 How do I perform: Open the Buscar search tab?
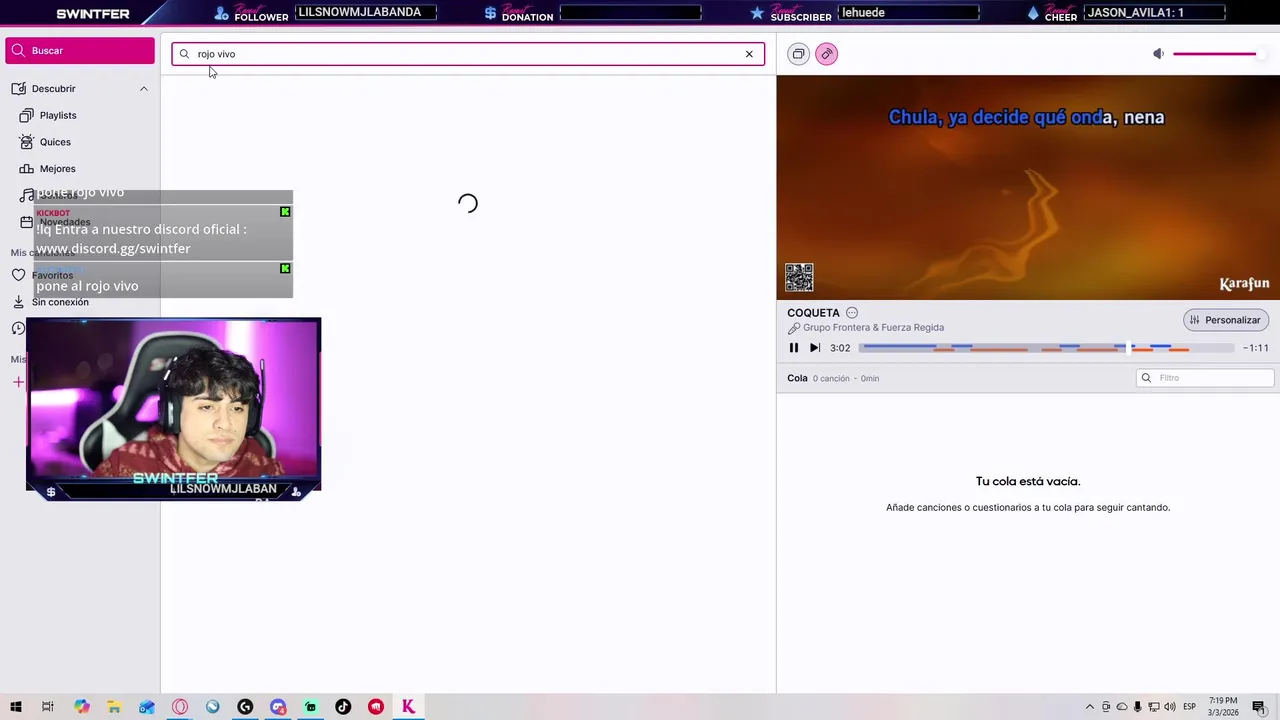pyautogui.click(x=80, y=51)
